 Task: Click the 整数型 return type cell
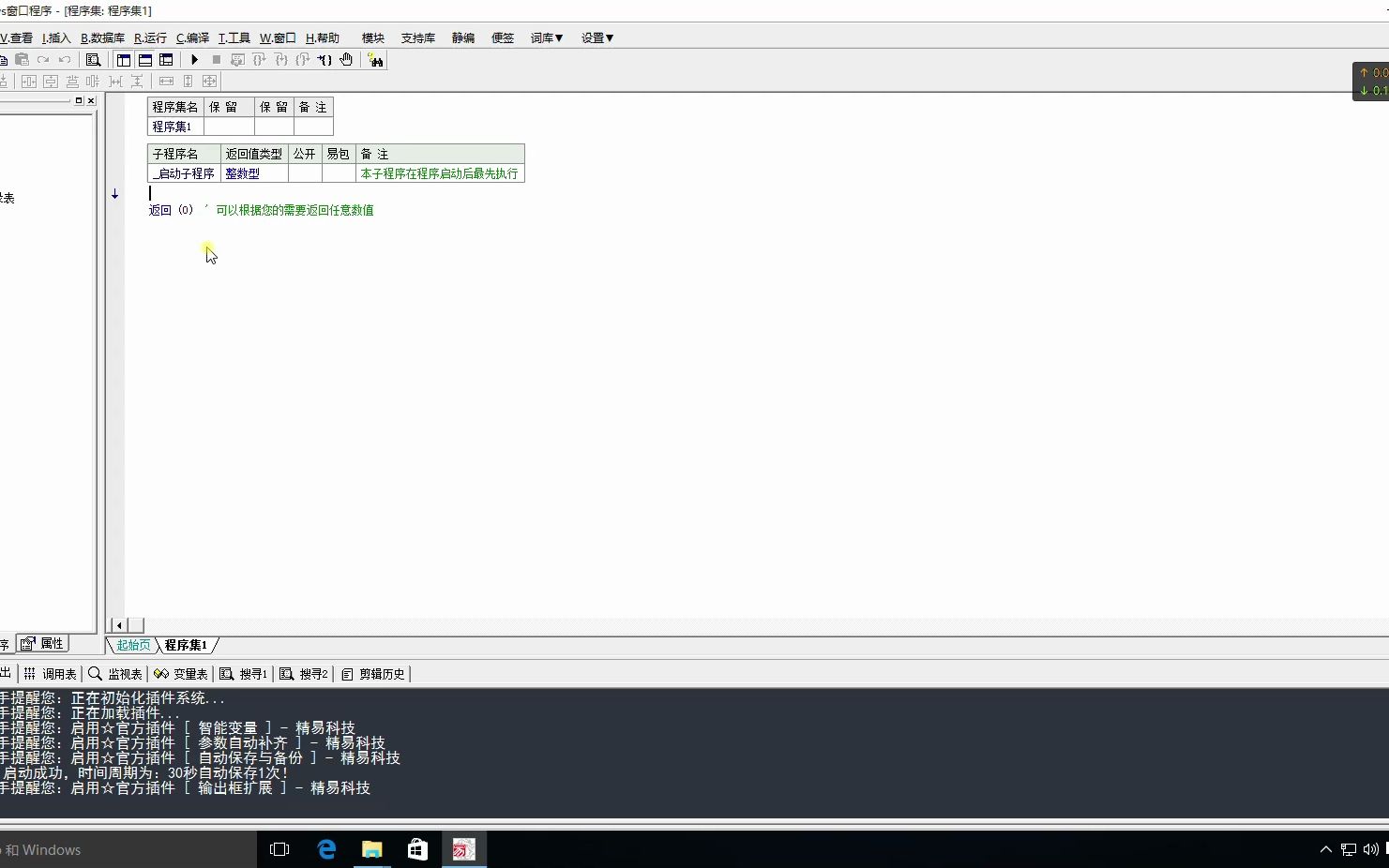coord(254,173)
